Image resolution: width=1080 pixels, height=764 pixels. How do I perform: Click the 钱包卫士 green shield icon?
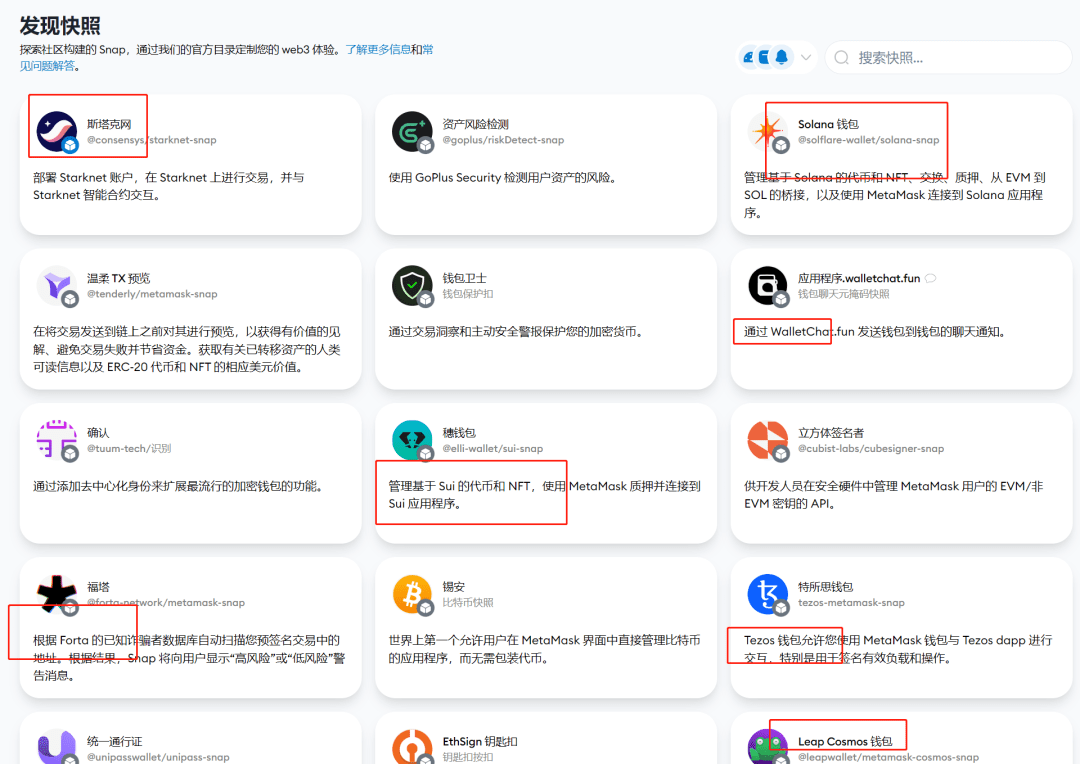click(413, 285)
